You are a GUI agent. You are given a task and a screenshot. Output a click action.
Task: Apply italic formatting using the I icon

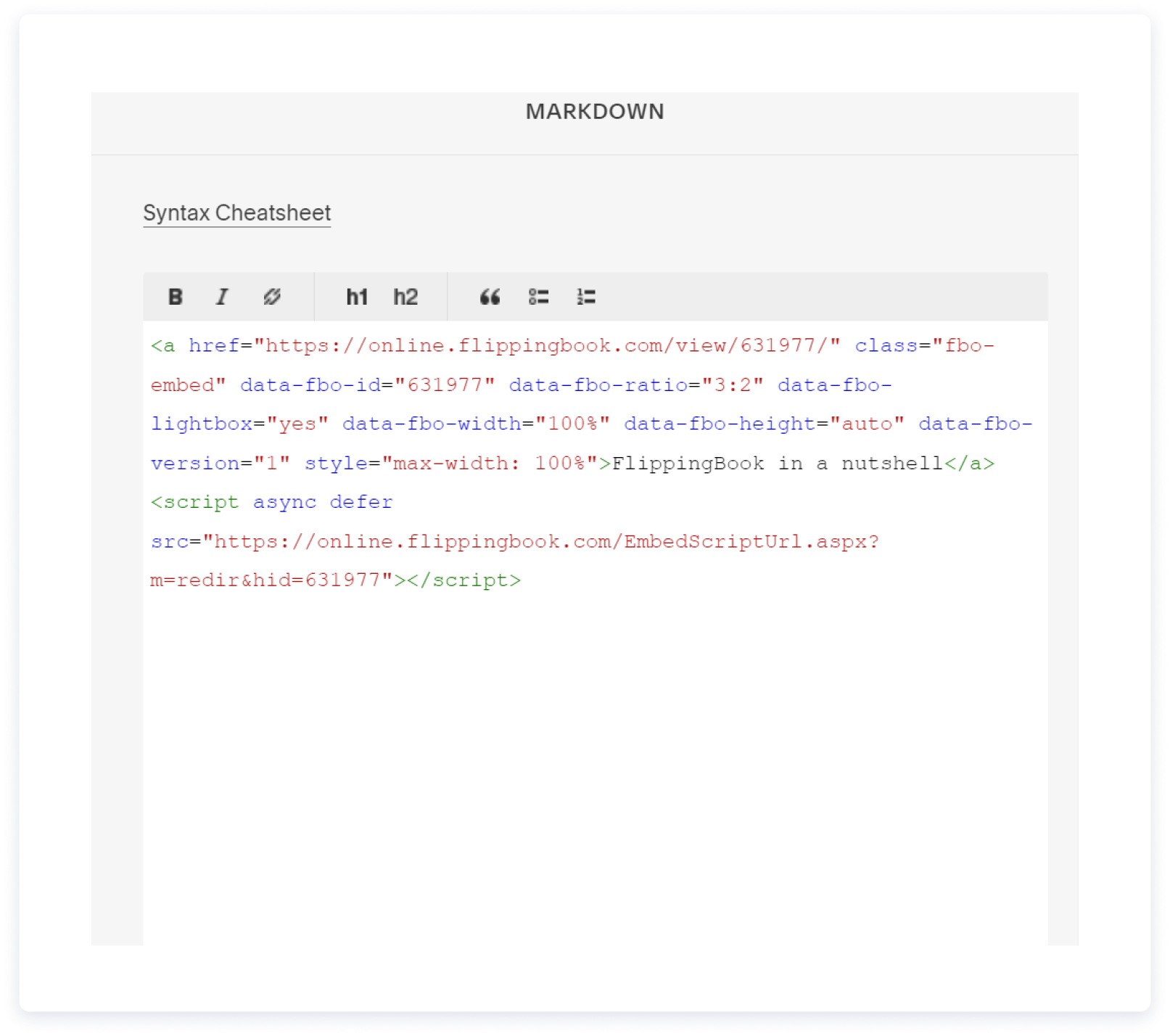click(x=222, y=297)
